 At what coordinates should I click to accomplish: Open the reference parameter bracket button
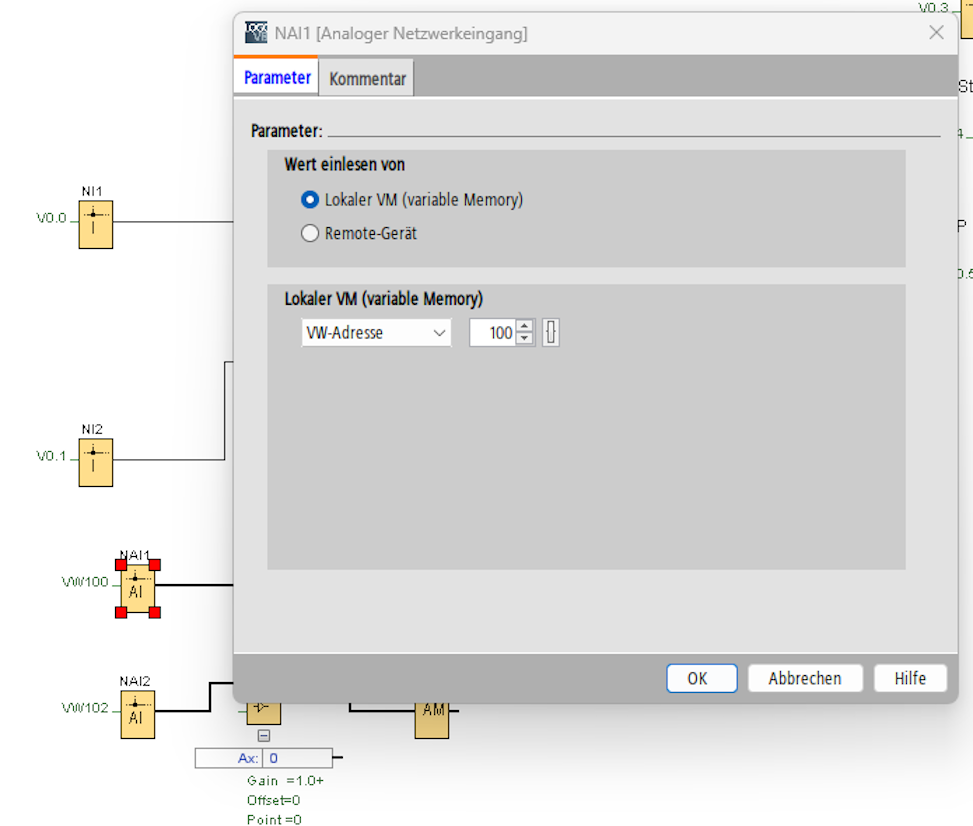[550, 333]
